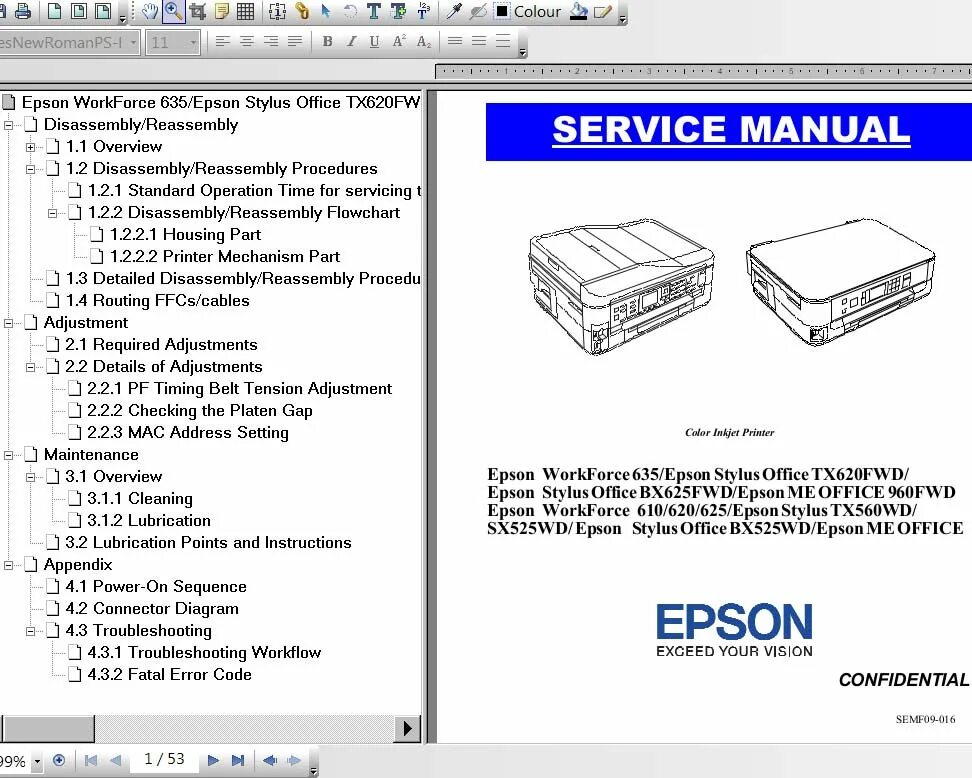
Task: Open 3.2 Lubrication Points and Instructions
Action: pos(208,542)
